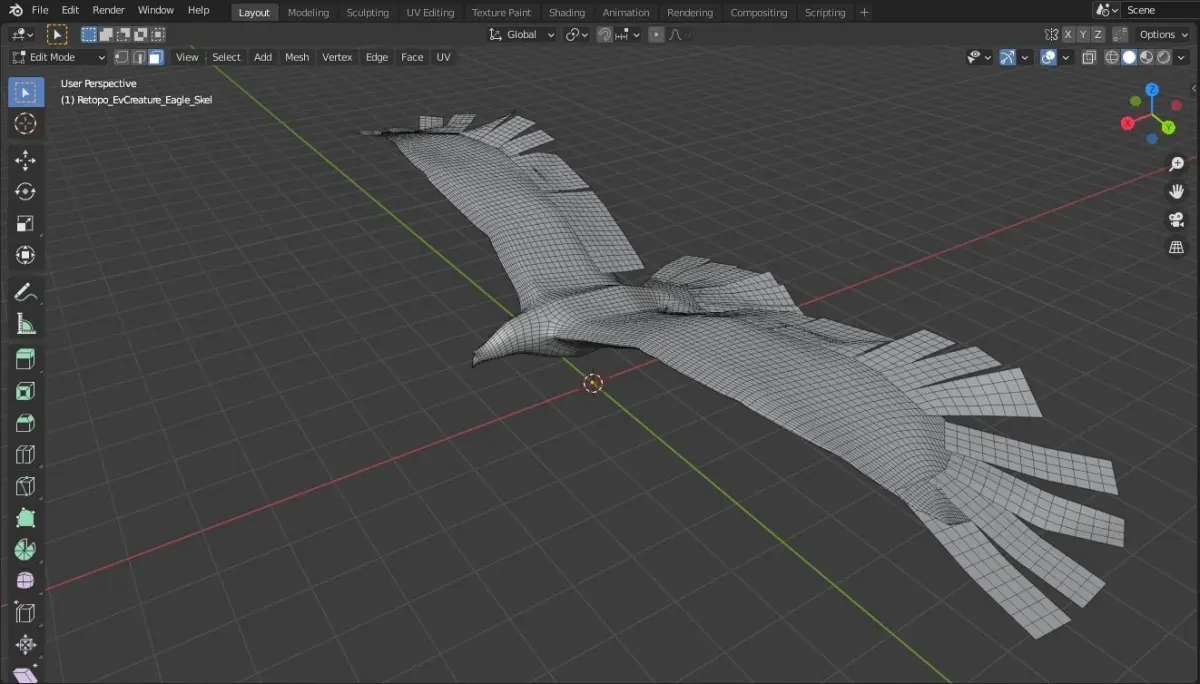The image size is (1200, 684).
Task: Click the Blender logo icon
Action: click(15, 10)
